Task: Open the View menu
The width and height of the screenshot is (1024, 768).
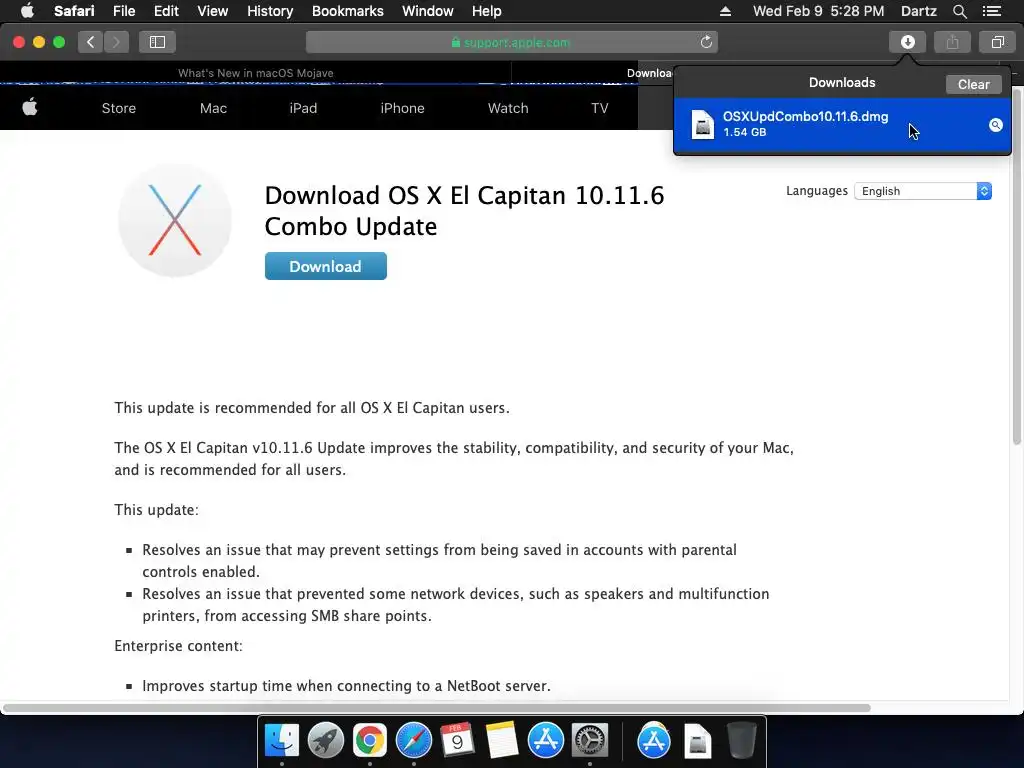Action: [x=213, y=11]
